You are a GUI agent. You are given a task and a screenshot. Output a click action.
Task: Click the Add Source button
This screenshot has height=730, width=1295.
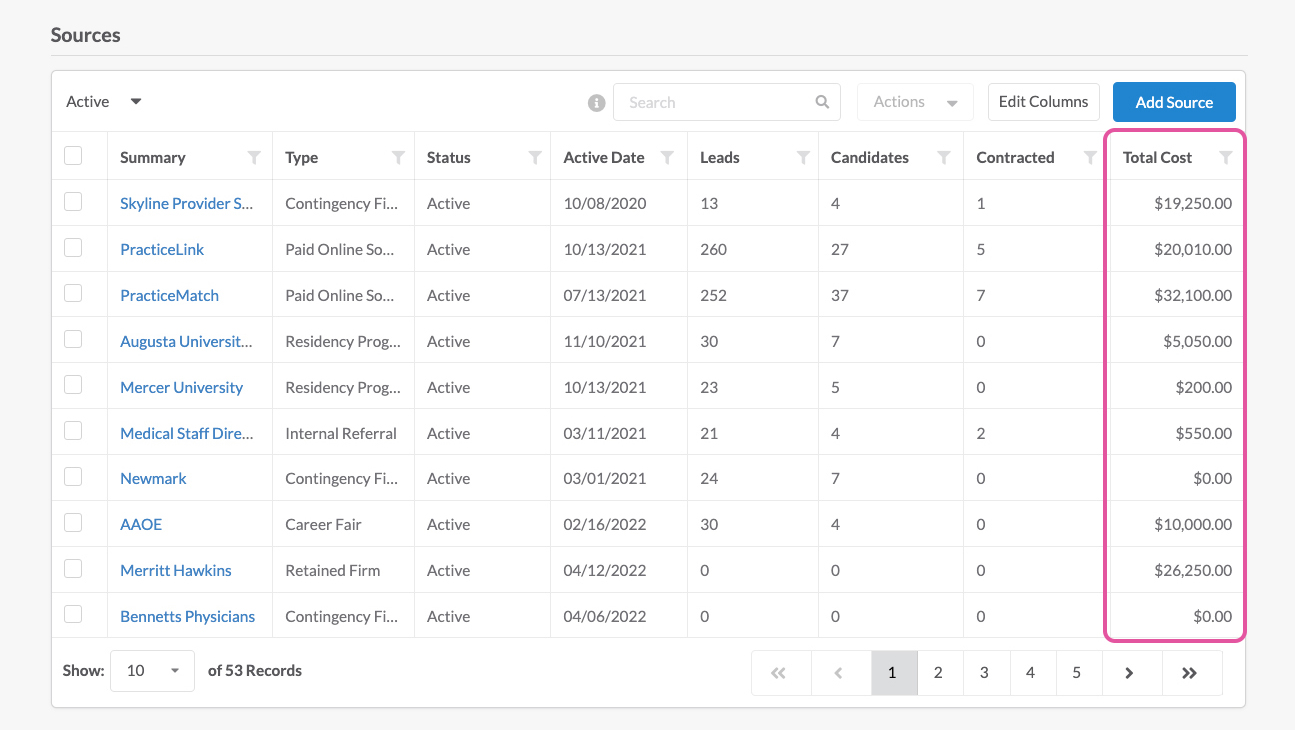[x=1174, y=102]
